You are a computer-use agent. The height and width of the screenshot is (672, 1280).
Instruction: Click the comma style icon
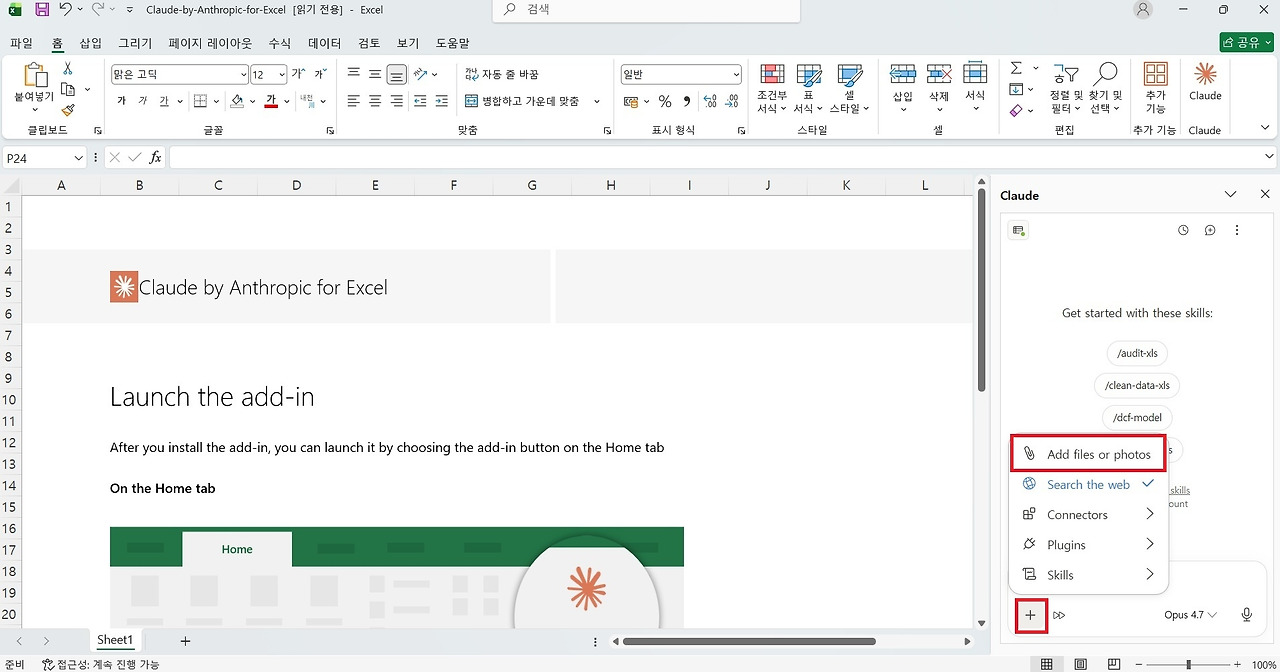click(686, 101)
